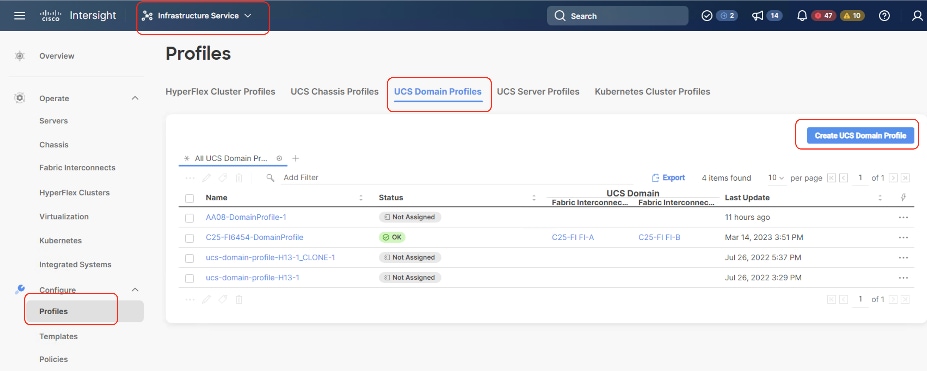Collapse the Configure section chevron
The image size is (927, 371).
[x=135, y=289]
